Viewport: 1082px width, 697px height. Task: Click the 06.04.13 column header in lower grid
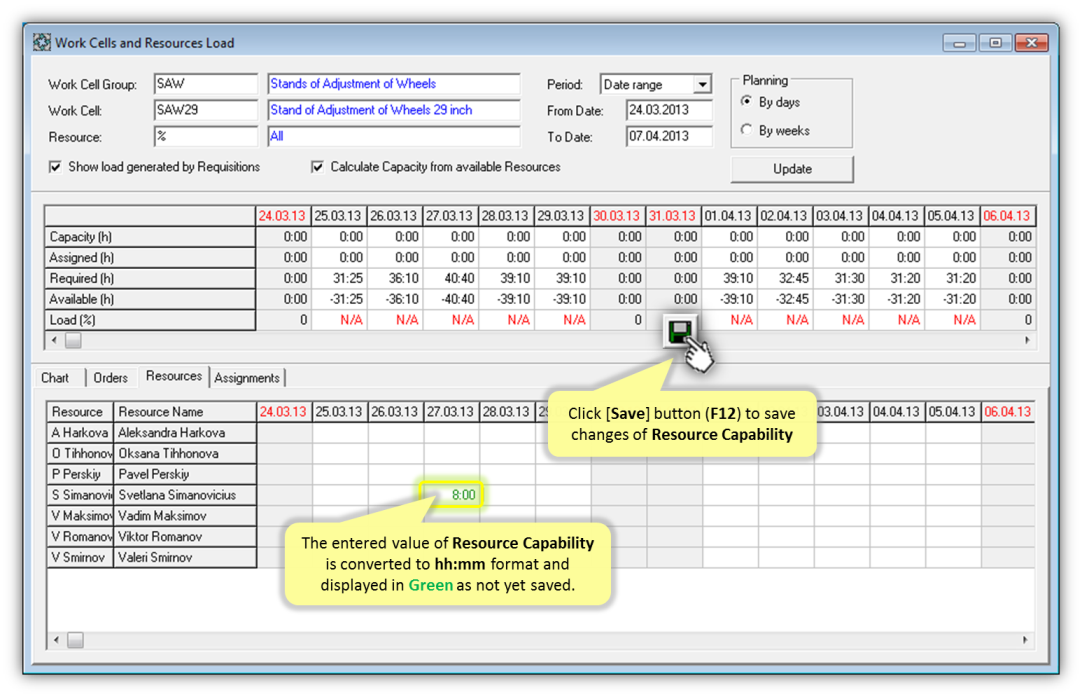pos(1007,412)
